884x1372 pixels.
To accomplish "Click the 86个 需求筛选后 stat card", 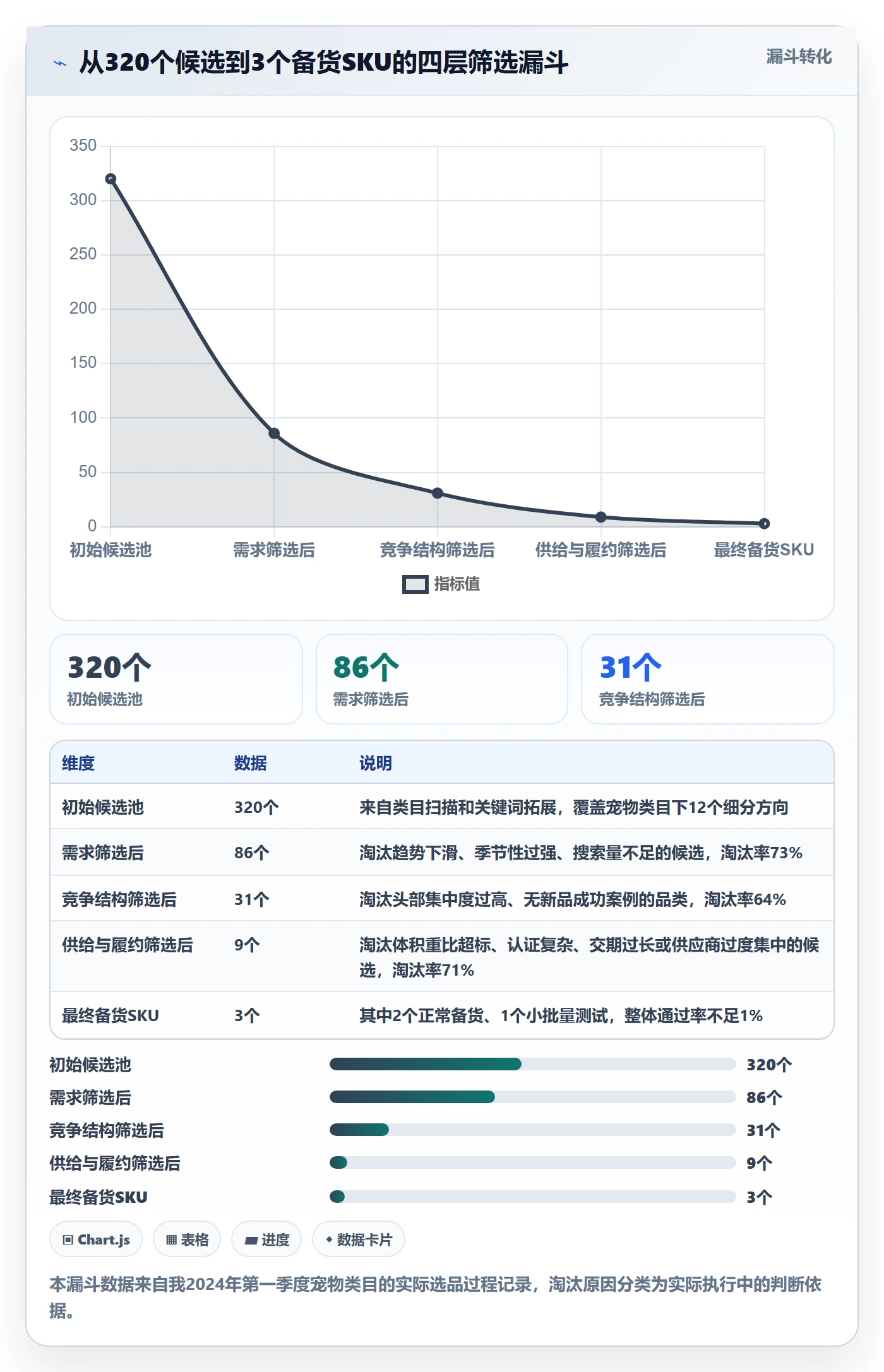I will tap(442, 679).
